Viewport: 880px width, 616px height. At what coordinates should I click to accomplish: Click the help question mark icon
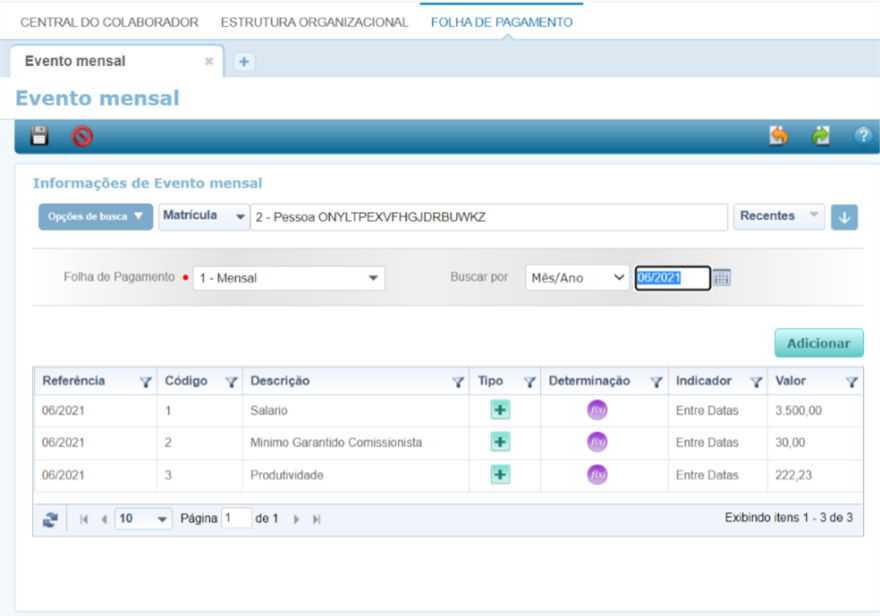[862, 136]
